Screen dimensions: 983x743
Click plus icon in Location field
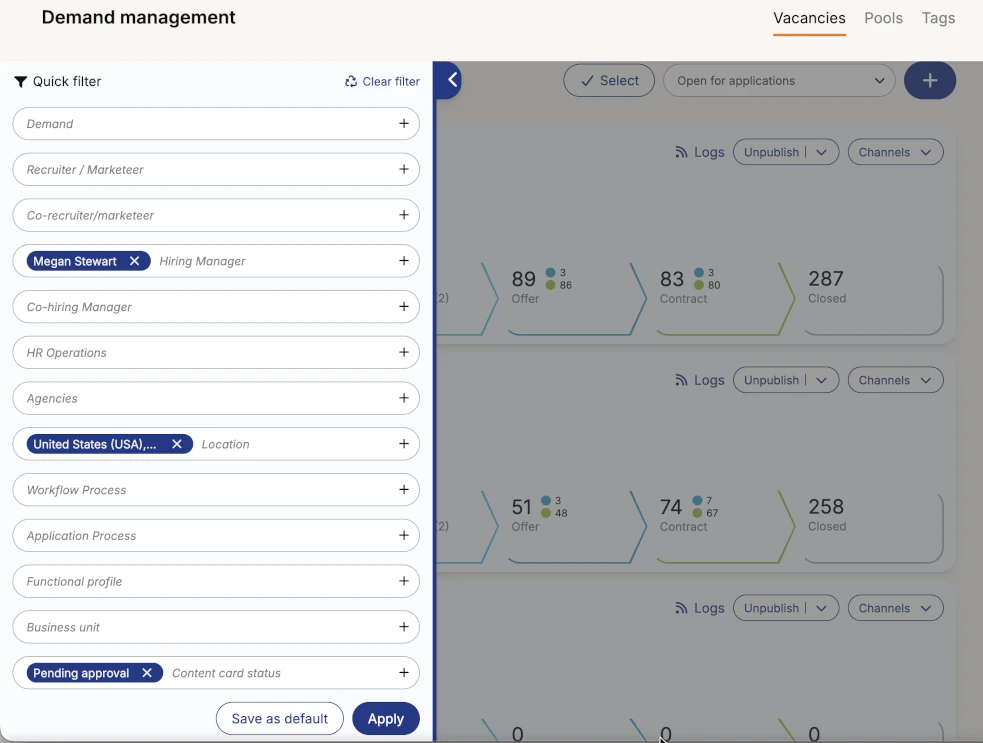coord(404,444)
